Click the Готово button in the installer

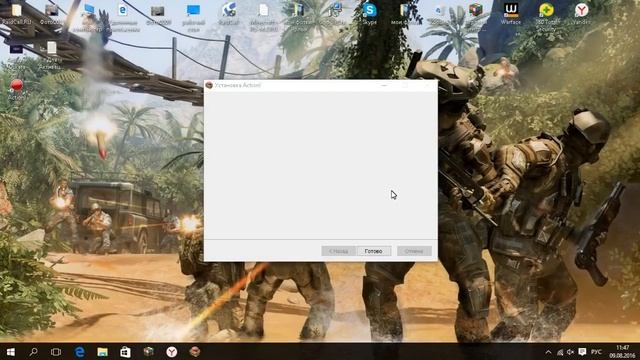[373, 251]
